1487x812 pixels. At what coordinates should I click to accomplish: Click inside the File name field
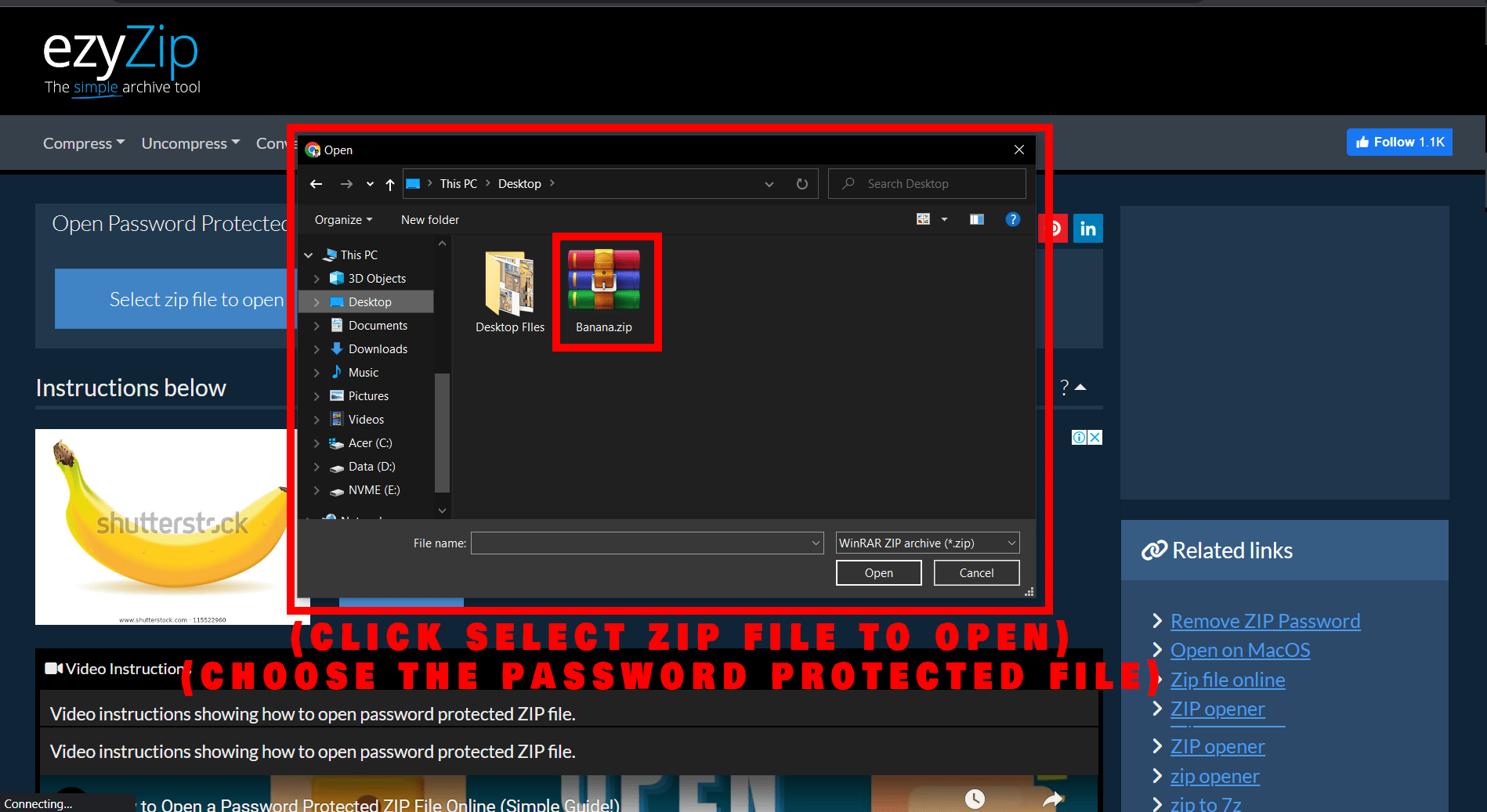click(642, 543)
